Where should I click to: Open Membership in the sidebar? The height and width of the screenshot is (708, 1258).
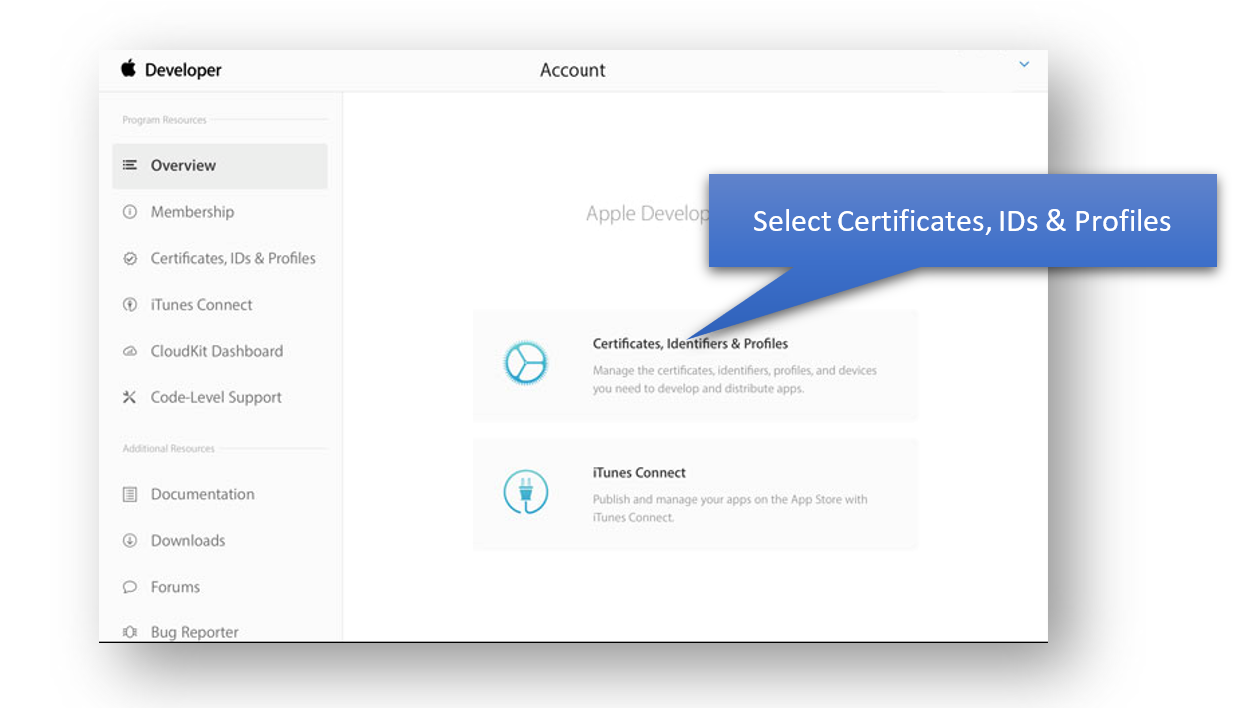click(x=192, y=212)
